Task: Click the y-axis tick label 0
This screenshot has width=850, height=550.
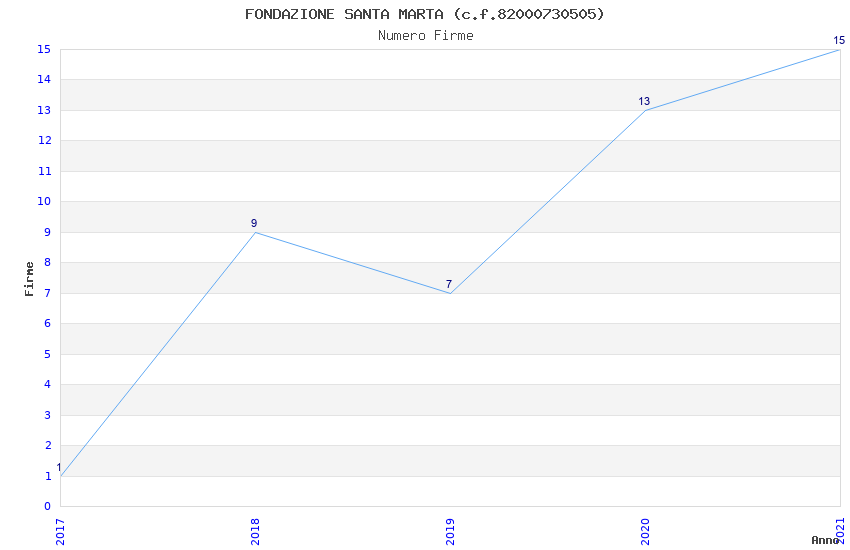Action: 48,507
